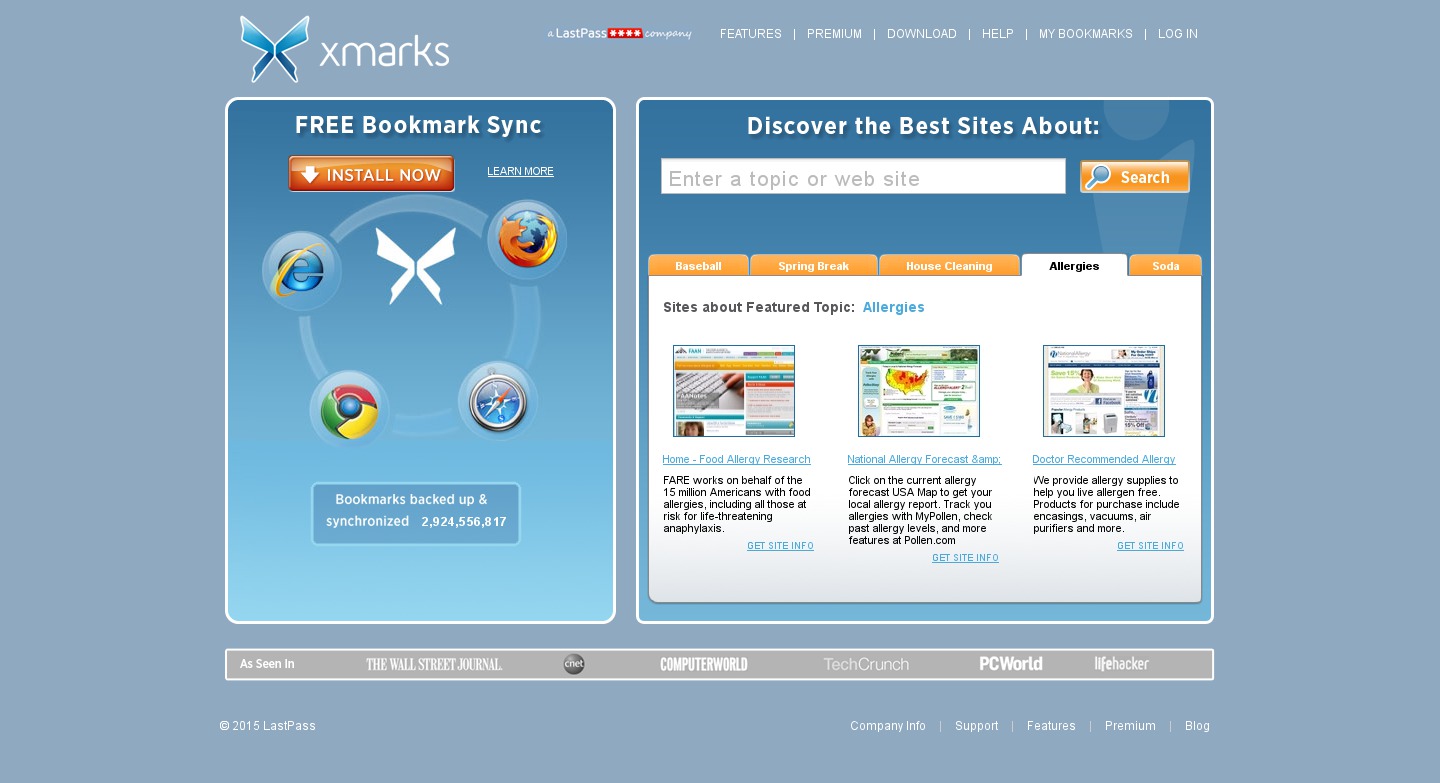Click the Google Chrome browser icon
The height and width of the screenshot is (783, 1440).
(x=348, y=410)
